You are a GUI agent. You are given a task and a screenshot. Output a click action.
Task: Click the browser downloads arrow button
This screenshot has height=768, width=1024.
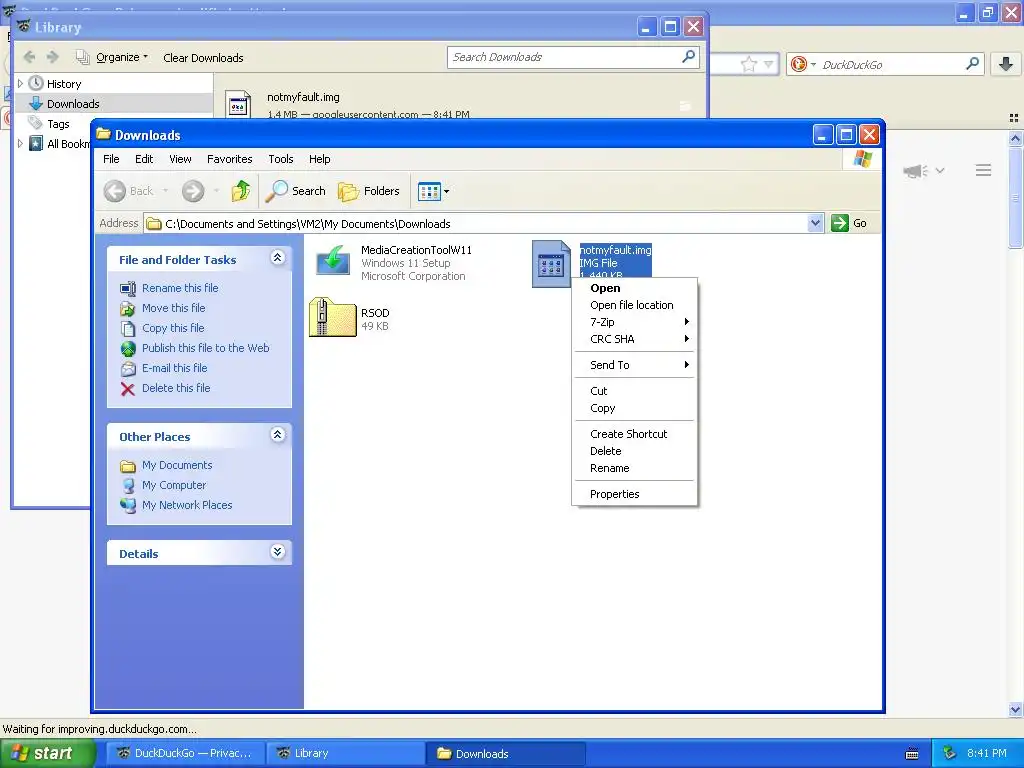(1006, 63)
